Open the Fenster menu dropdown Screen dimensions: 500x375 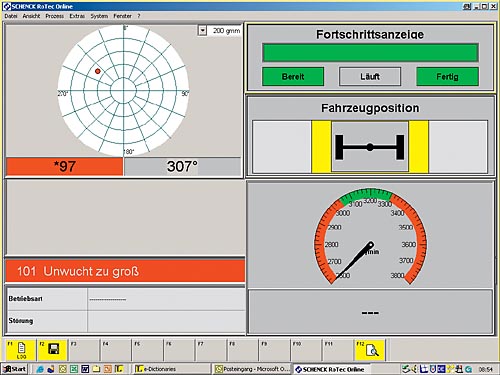tap(122, 16)
